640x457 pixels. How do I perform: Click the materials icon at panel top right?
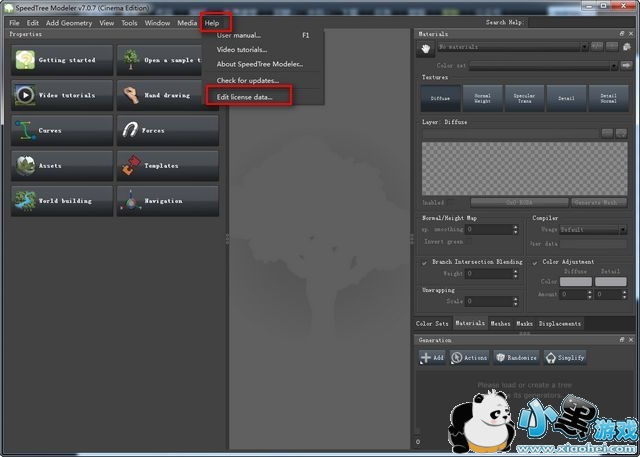click(x=627, y=47)
